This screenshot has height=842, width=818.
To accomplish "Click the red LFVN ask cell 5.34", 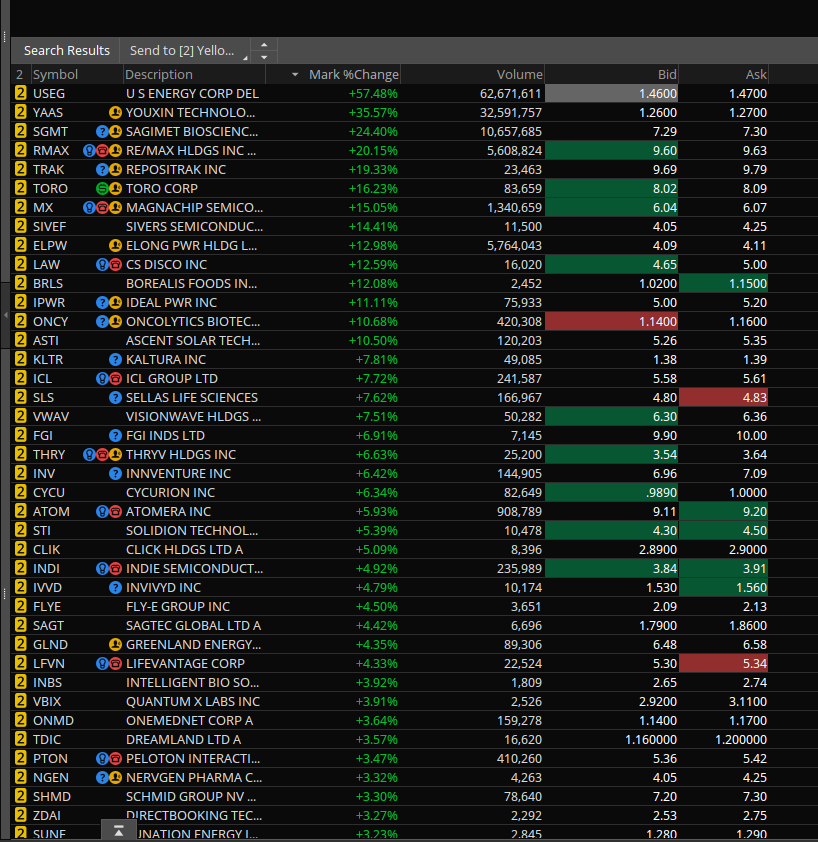I will point(723,664).
